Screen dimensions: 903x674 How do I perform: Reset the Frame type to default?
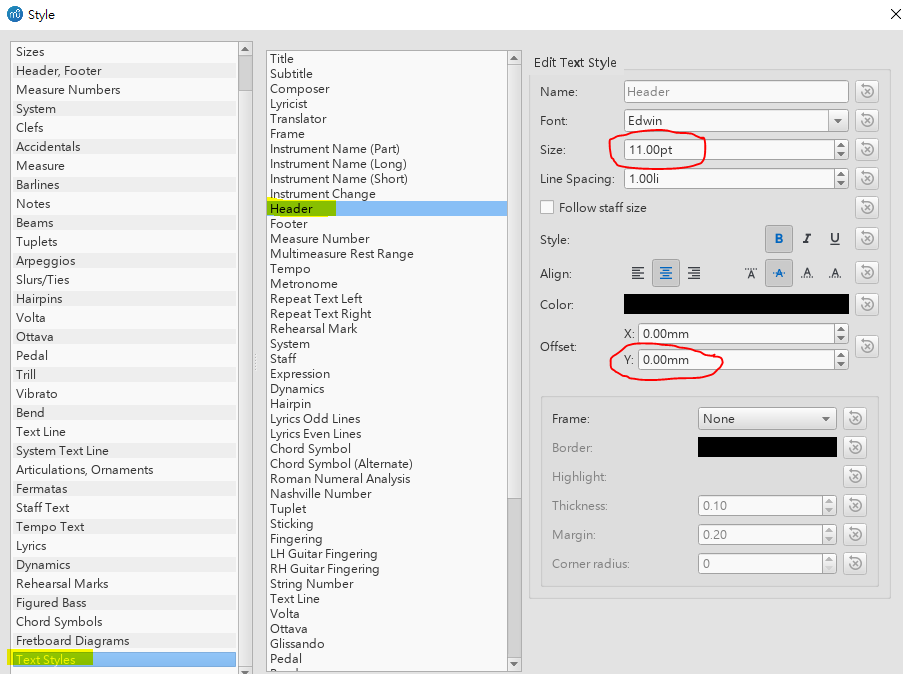(x=855, y=418)
